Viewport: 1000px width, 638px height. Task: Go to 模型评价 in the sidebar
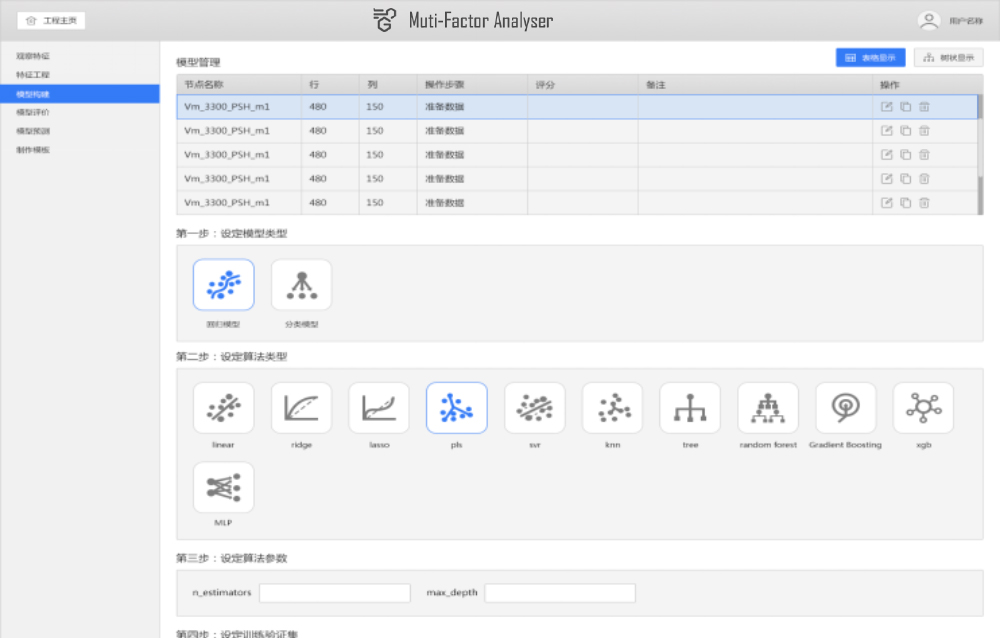pyautogui.click(x=33, y=112)
